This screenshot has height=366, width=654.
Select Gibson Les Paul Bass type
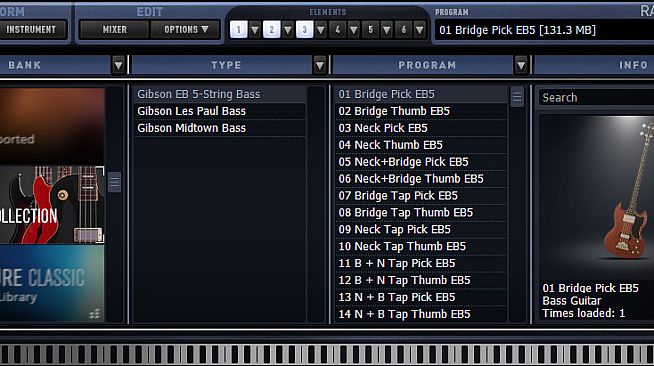click(220, 111)
